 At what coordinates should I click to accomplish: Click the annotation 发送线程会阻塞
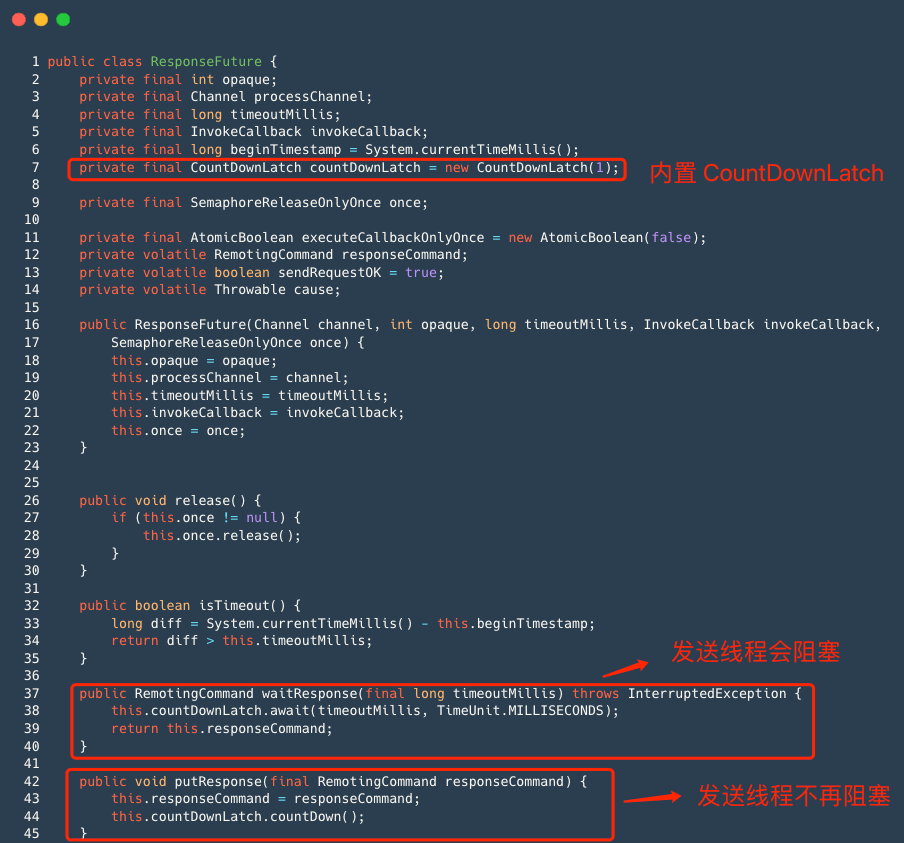click(755, 652)
